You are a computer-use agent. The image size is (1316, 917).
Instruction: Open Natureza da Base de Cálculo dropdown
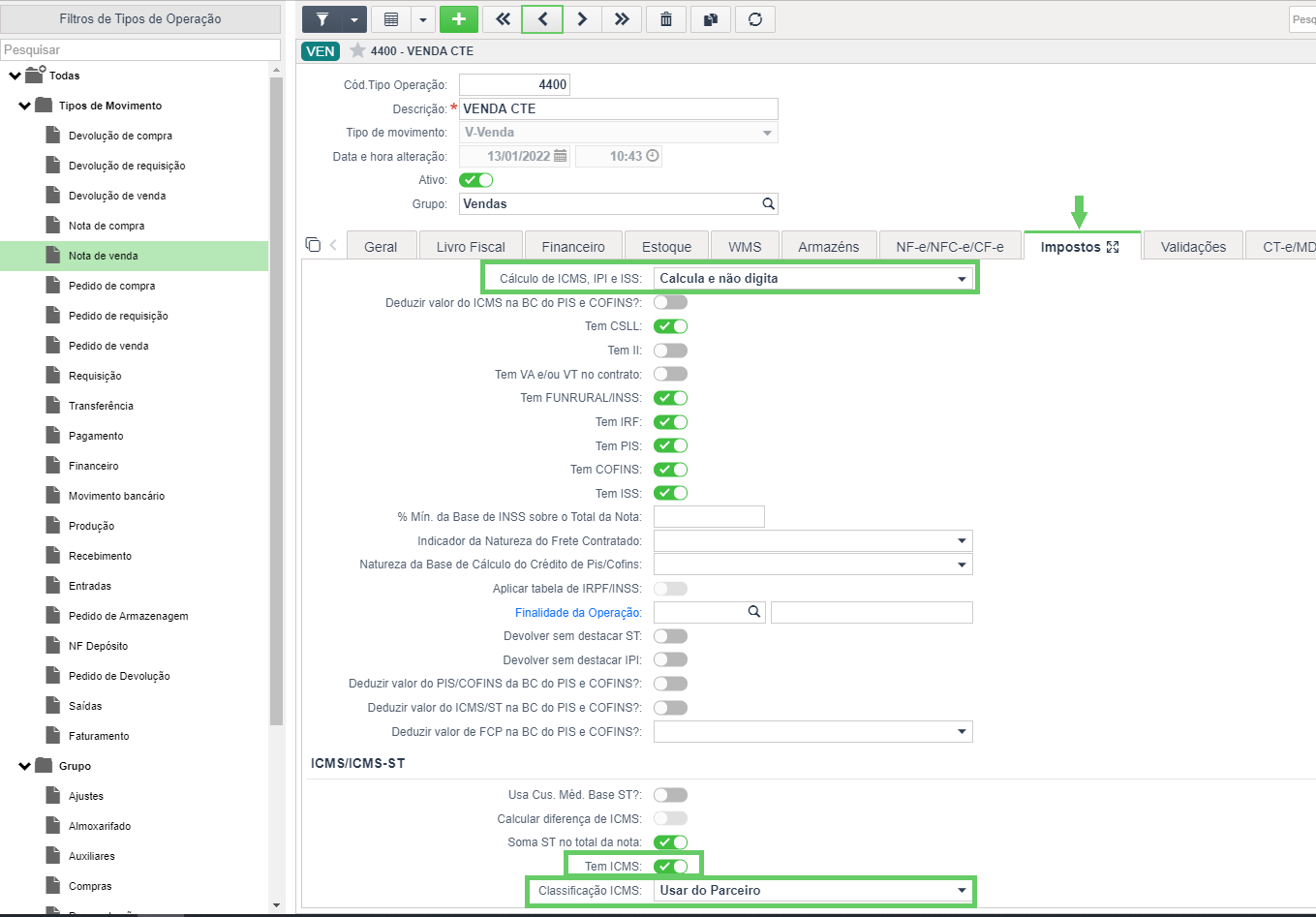[x=813, y=565]
